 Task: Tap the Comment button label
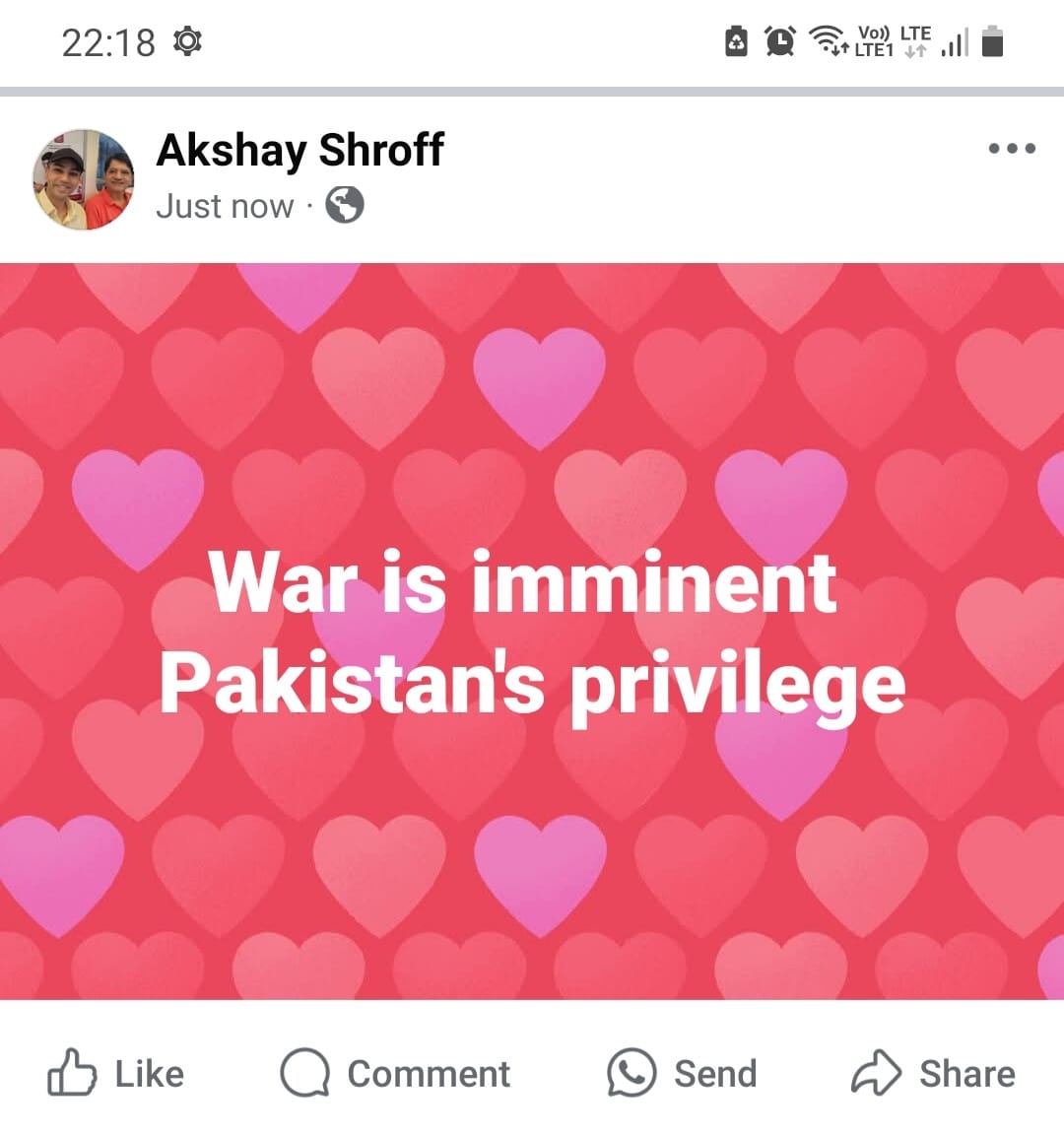[429, 1073]
